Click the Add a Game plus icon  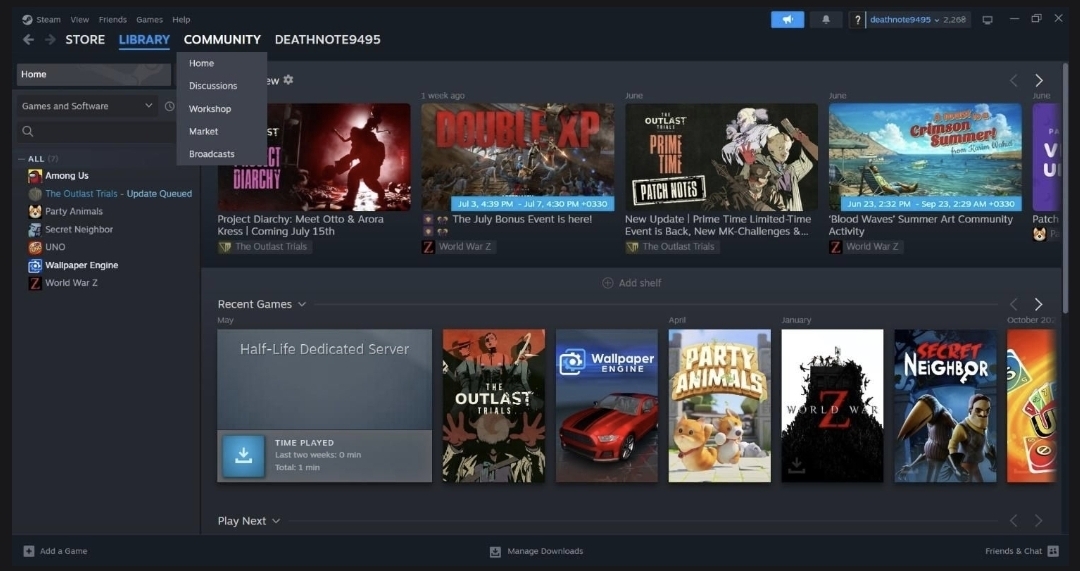[28, 551]
